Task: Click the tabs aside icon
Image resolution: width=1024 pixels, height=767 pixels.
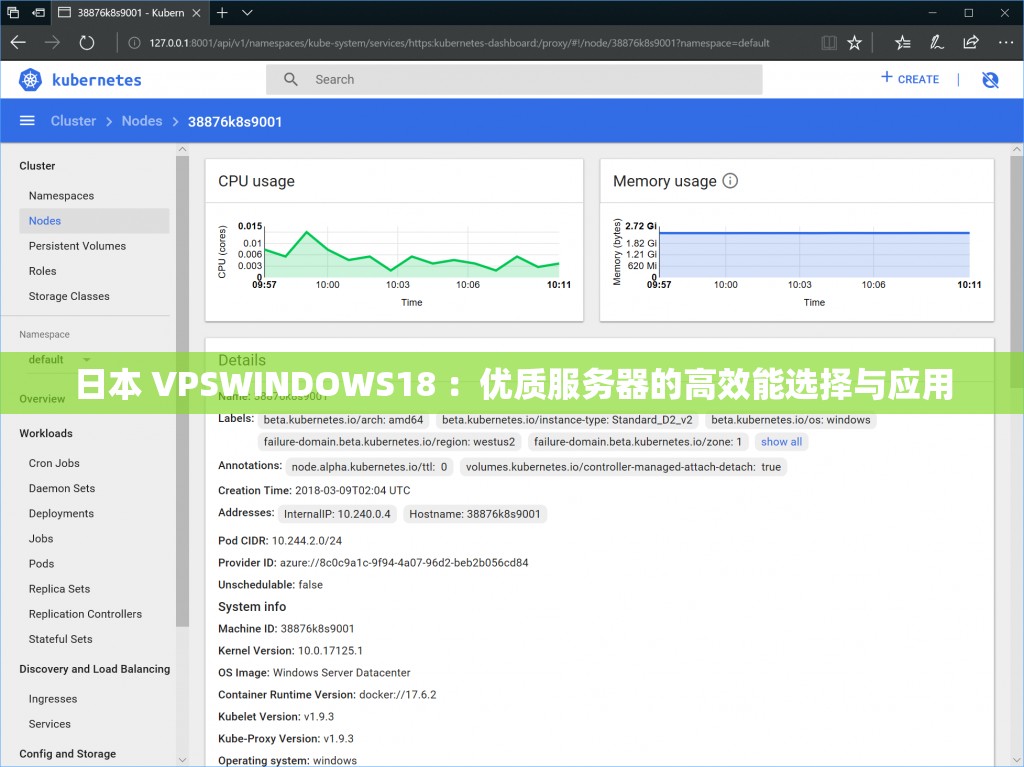Action: point(13,12)
